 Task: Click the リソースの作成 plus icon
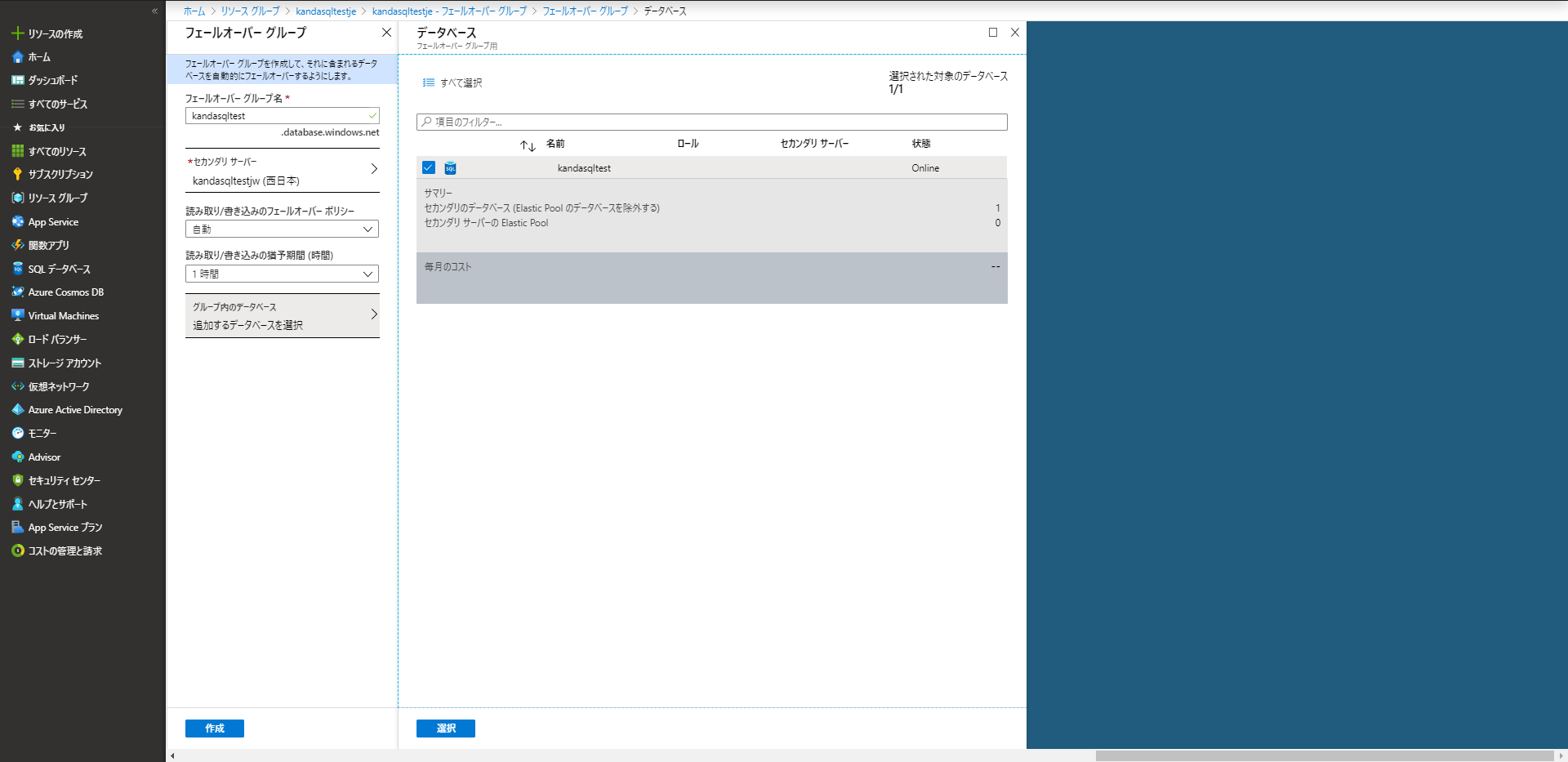17,33
